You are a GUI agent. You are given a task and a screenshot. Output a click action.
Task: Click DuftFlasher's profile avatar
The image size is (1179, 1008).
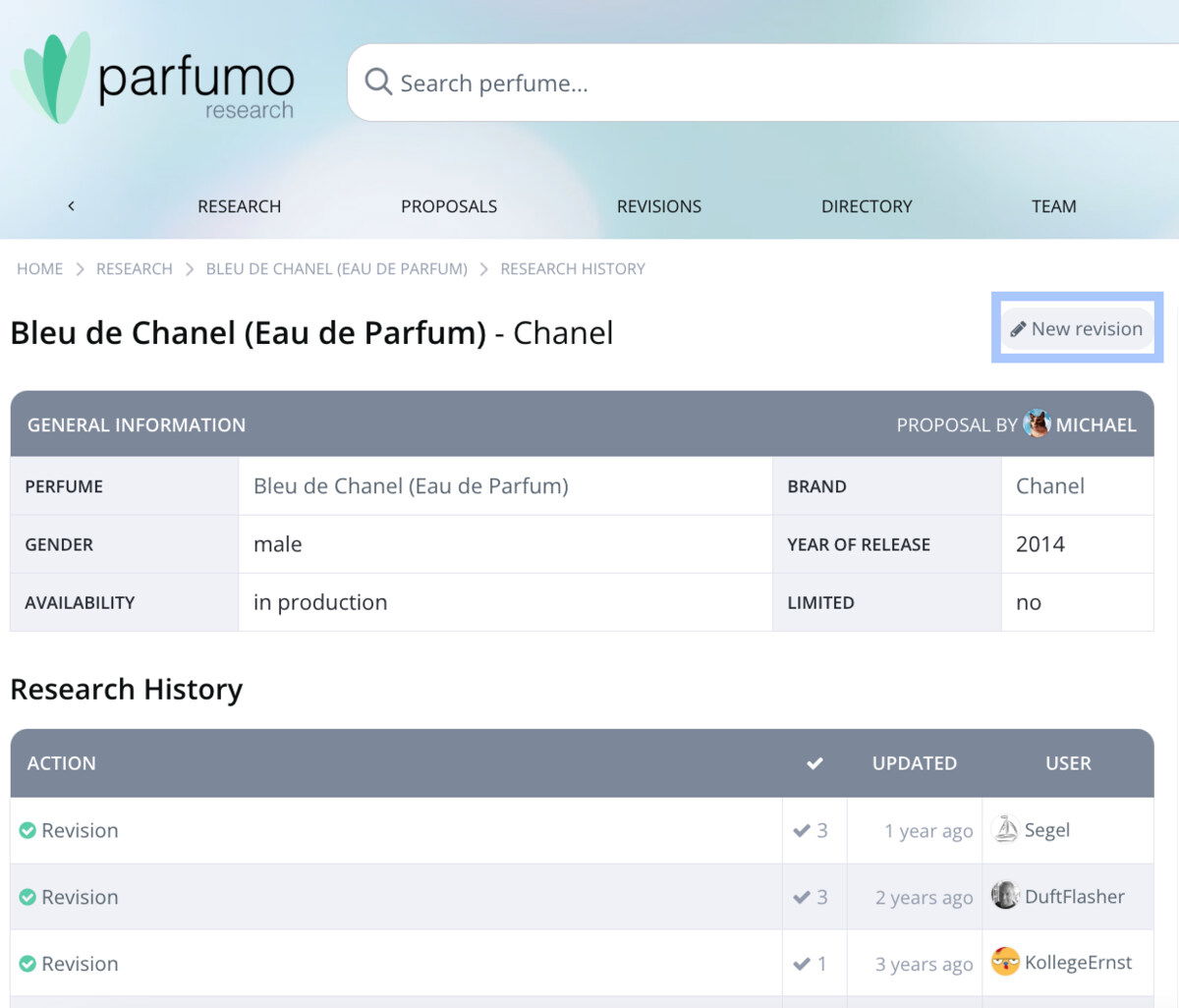1006,896
